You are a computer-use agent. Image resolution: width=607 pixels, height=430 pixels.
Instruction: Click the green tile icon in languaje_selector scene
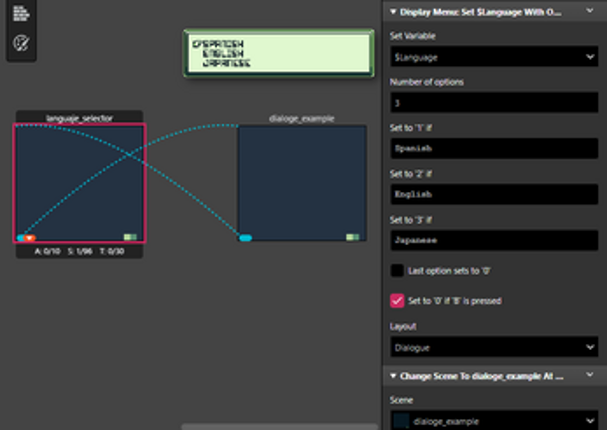130,237
